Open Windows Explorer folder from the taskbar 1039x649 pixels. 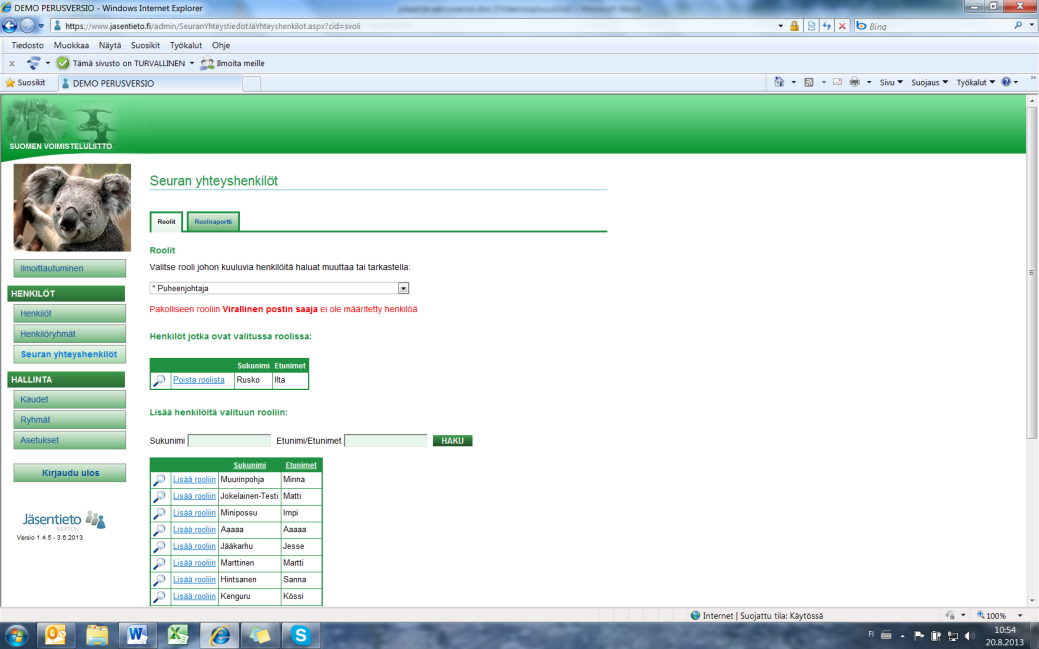96,635
